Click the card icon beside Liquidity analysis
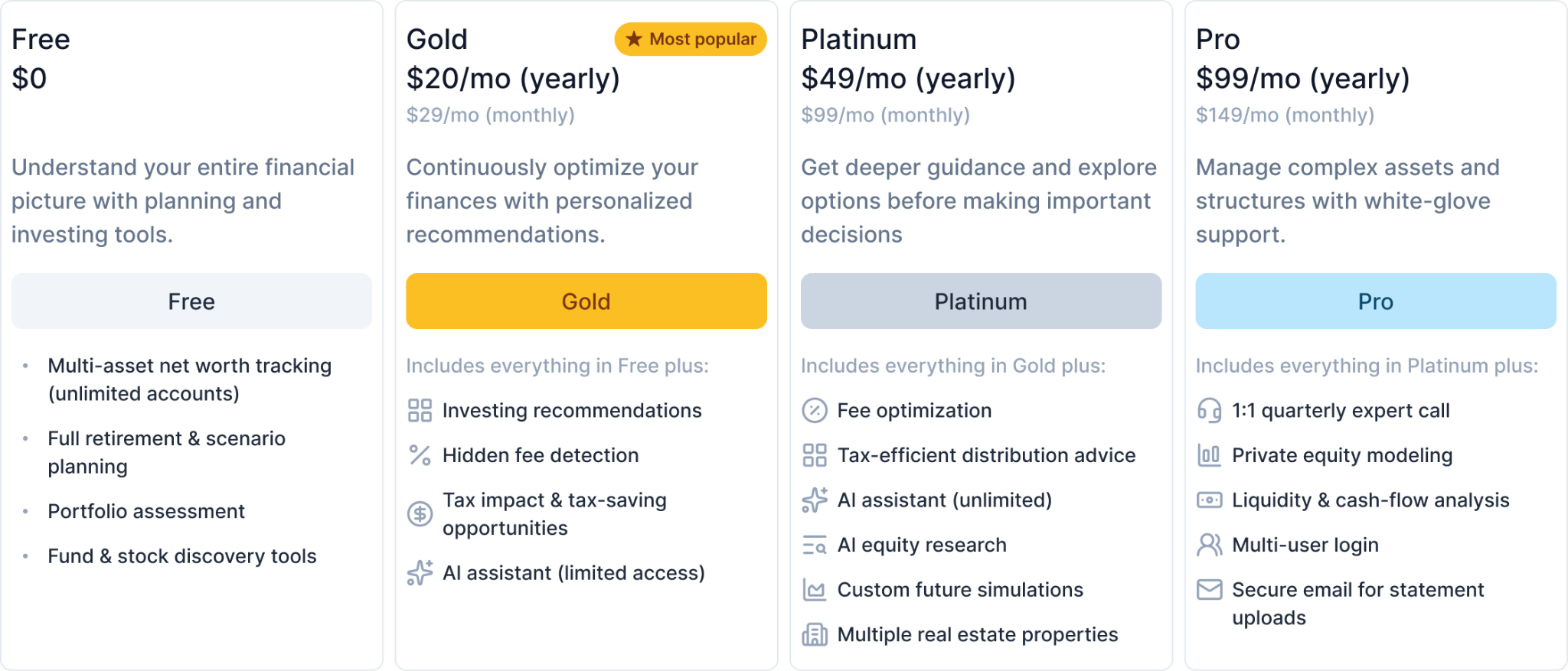This screenshot has height=671, width=1568. coord(1209,500)
